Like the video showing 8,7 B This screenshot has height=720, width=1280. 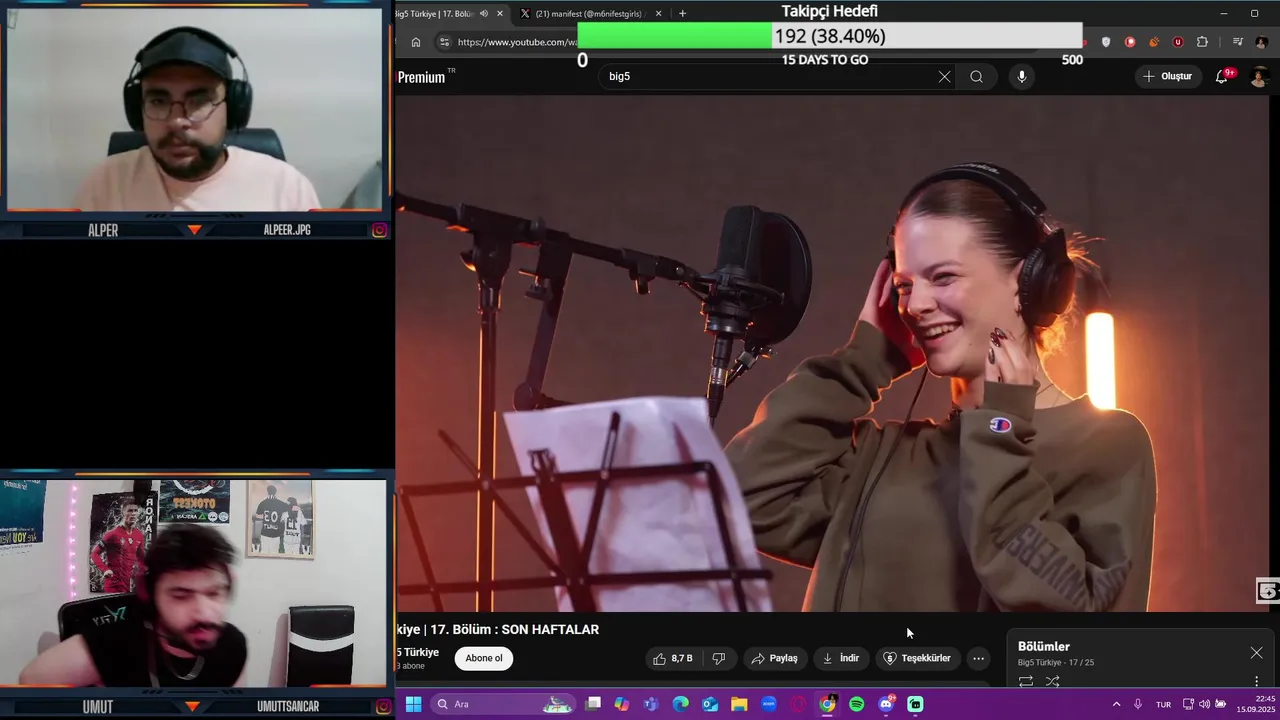click(x=672, y=658)
